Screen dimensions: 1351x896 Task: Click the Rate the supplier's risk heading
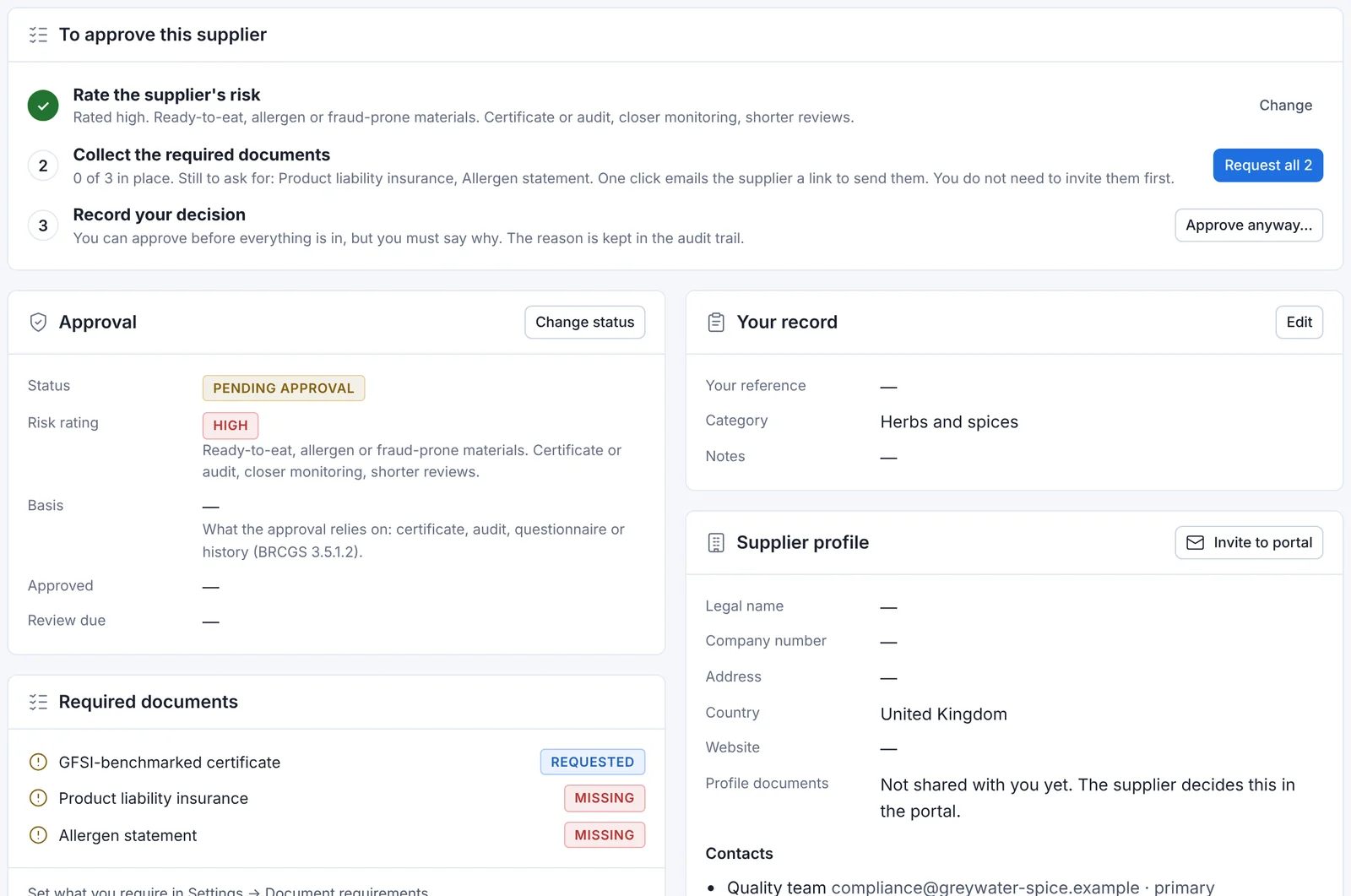[166, 95]
